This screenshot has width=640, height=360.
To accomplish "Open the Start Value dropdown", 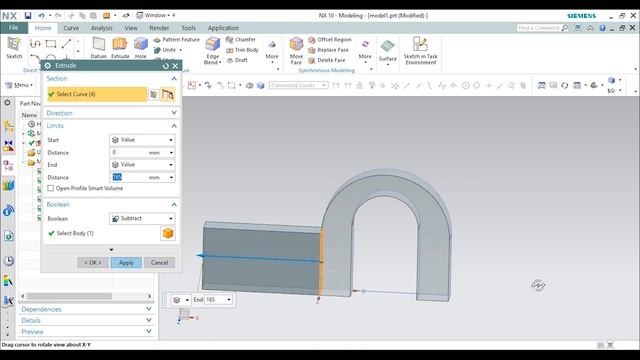I will (x=142, y=140).
